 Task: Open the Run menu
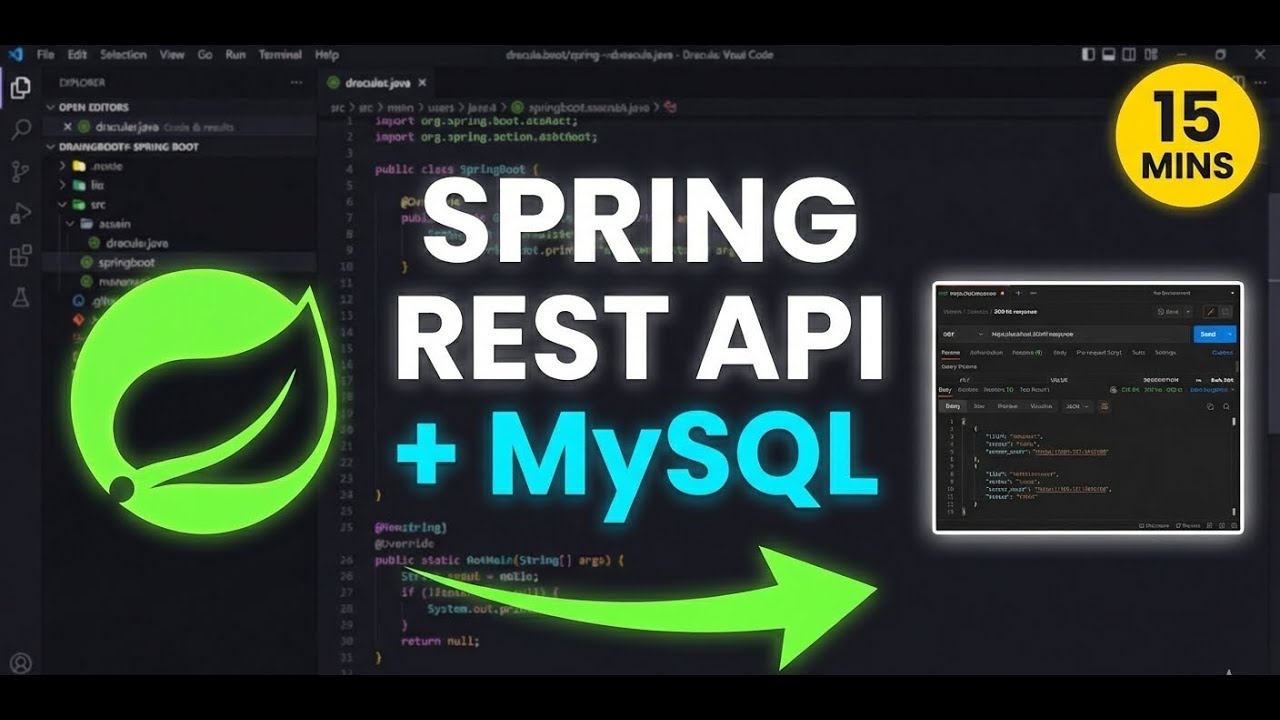236,54
